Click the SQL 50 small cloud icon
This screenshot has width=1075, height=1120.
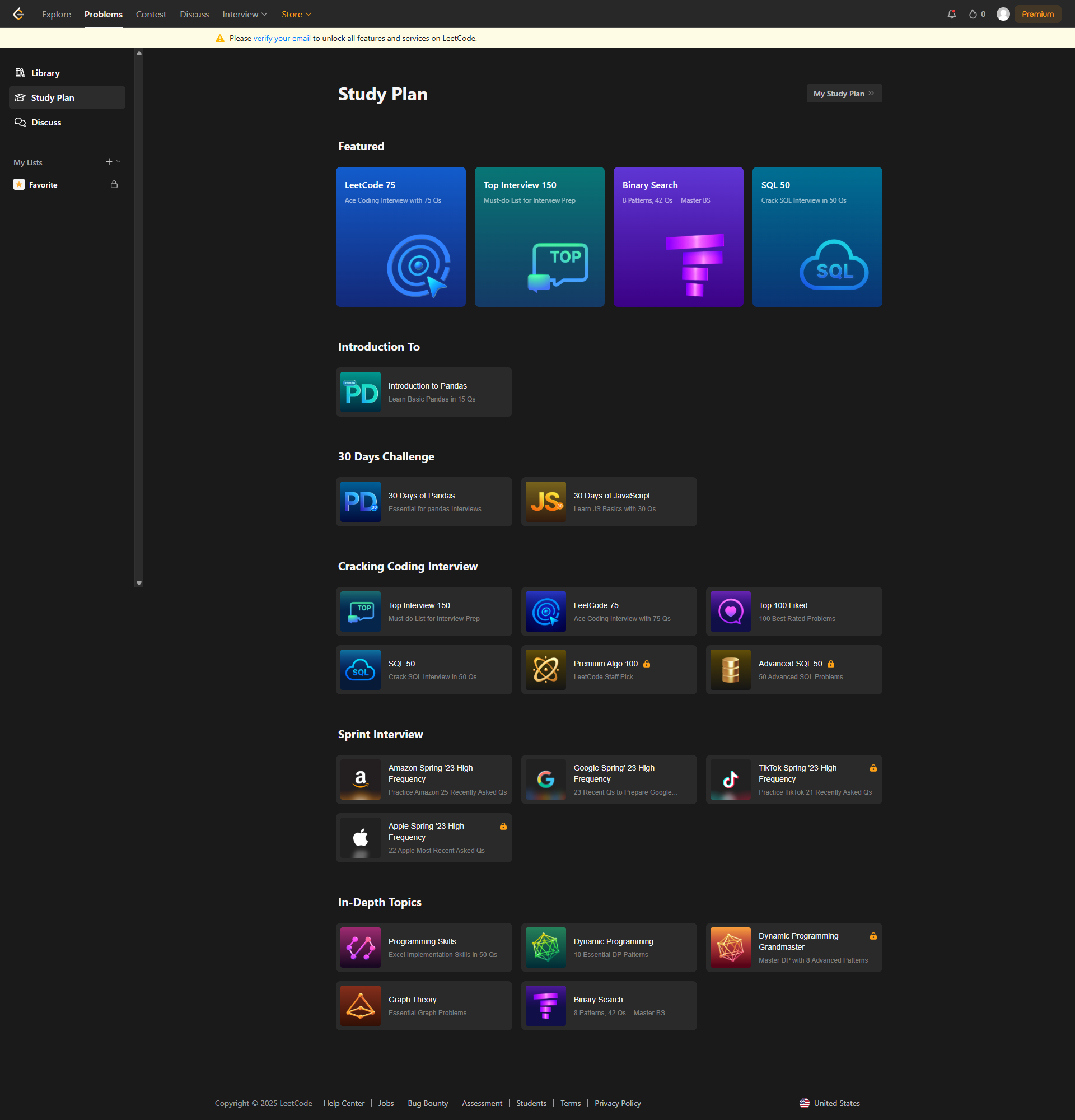[361, 670]
